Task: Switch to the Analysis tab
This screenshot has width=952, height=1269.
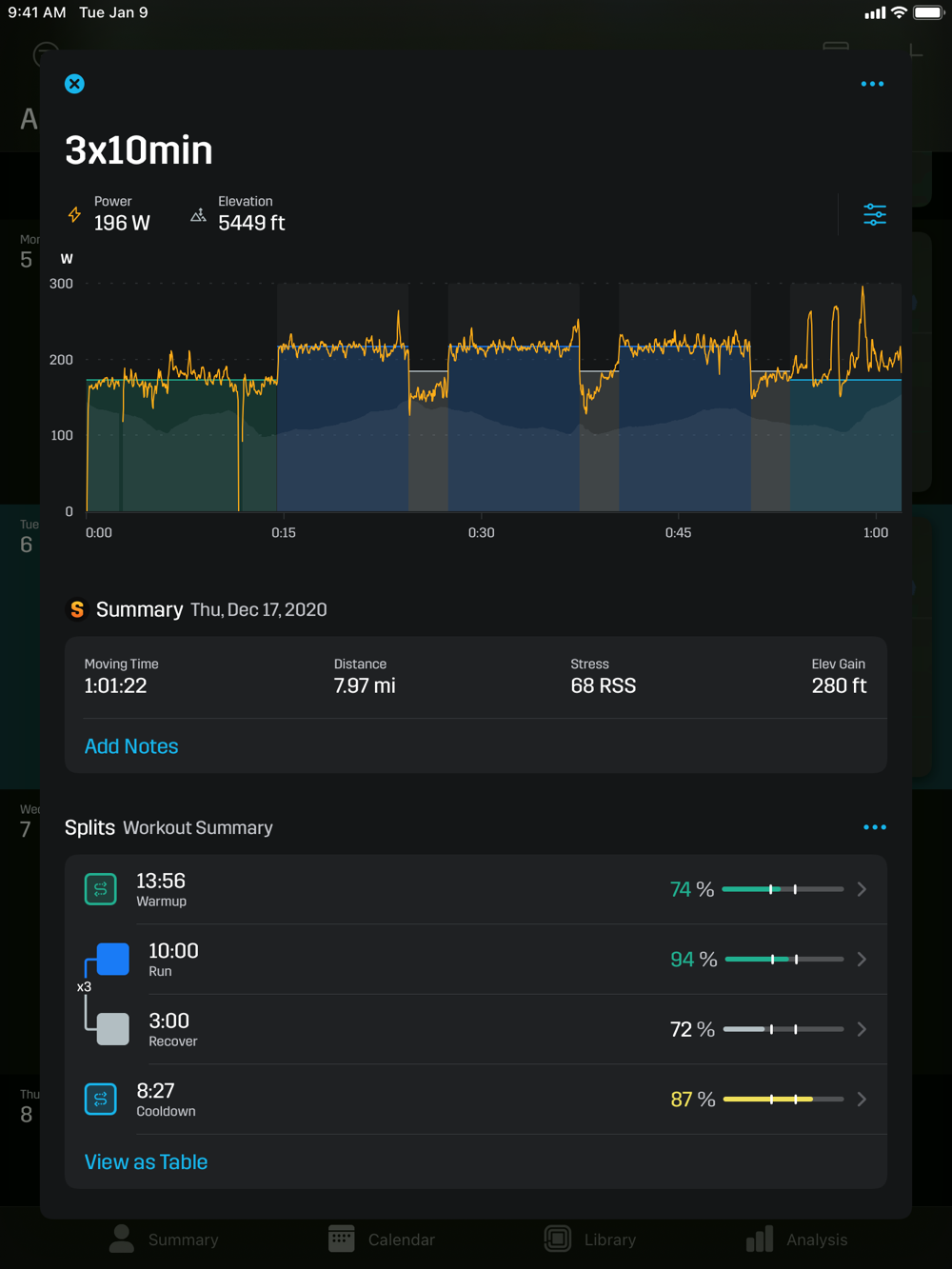Action: coord(797,1239)
